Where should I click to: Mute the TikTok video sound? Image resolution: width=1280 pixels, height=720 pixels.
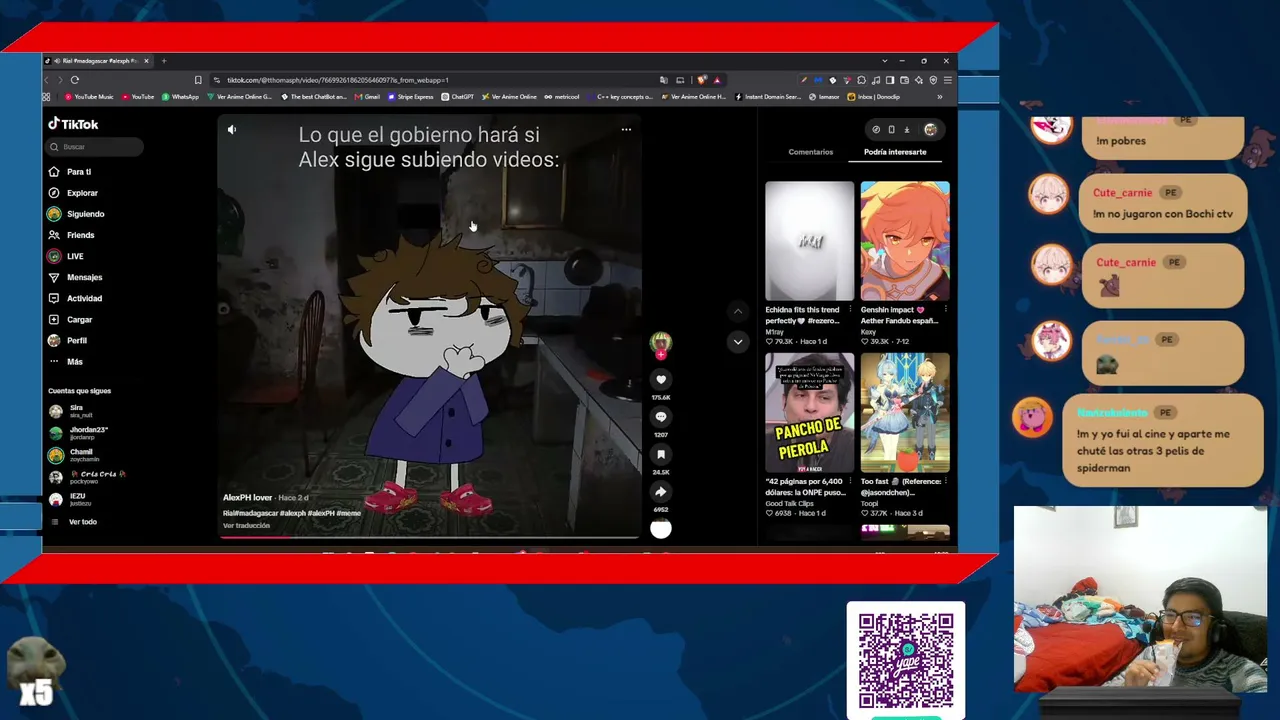232,129
